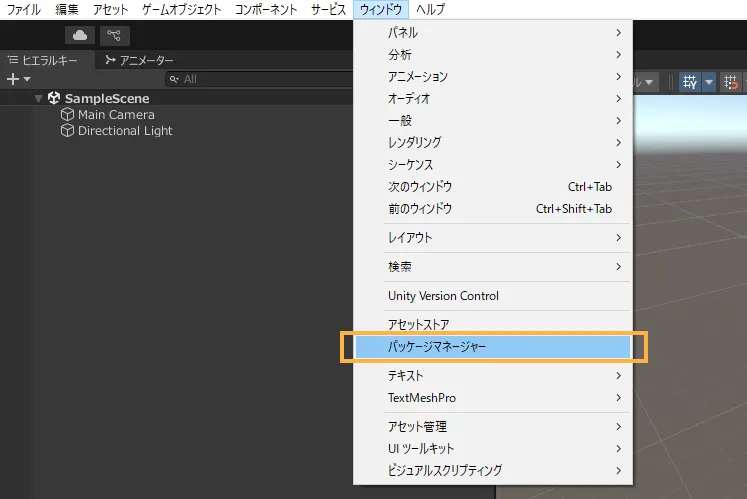The image size is (747, 499).
Task: Expand the オーディオ submenu
Action: 493,99
